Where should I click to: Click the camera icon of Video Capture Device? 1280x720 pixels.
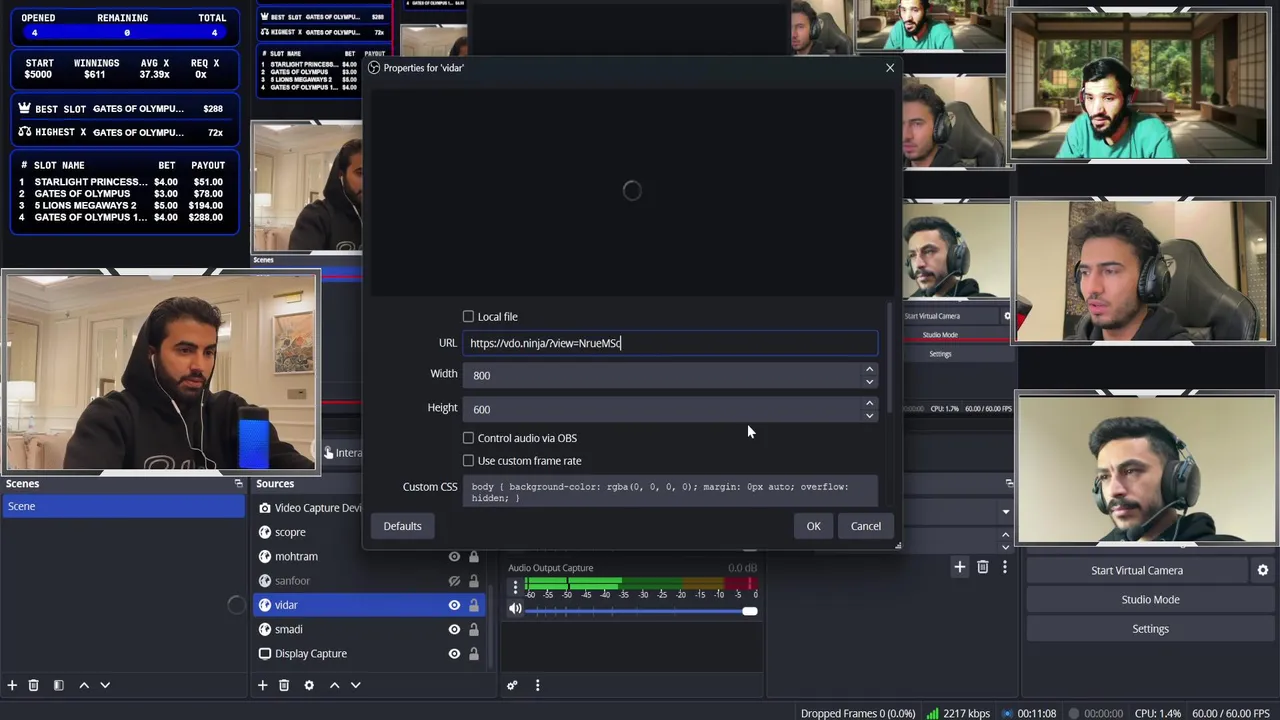[265, 508]
